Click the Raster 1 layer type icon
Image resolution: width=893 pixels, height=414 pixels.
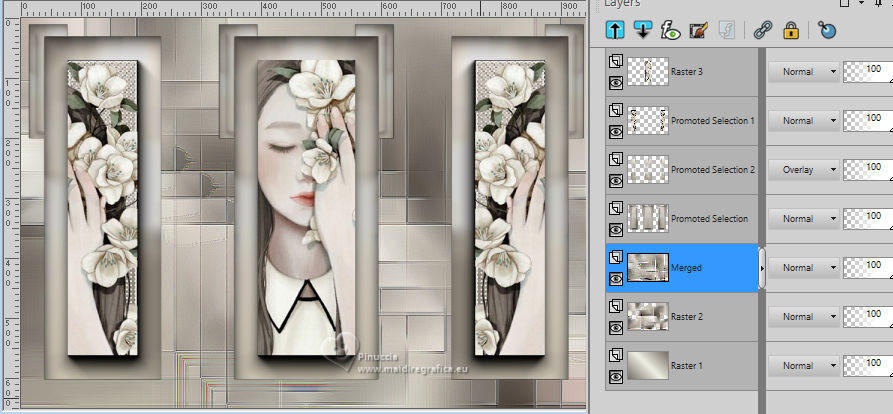pyautogui.click(x=616, y=355)
